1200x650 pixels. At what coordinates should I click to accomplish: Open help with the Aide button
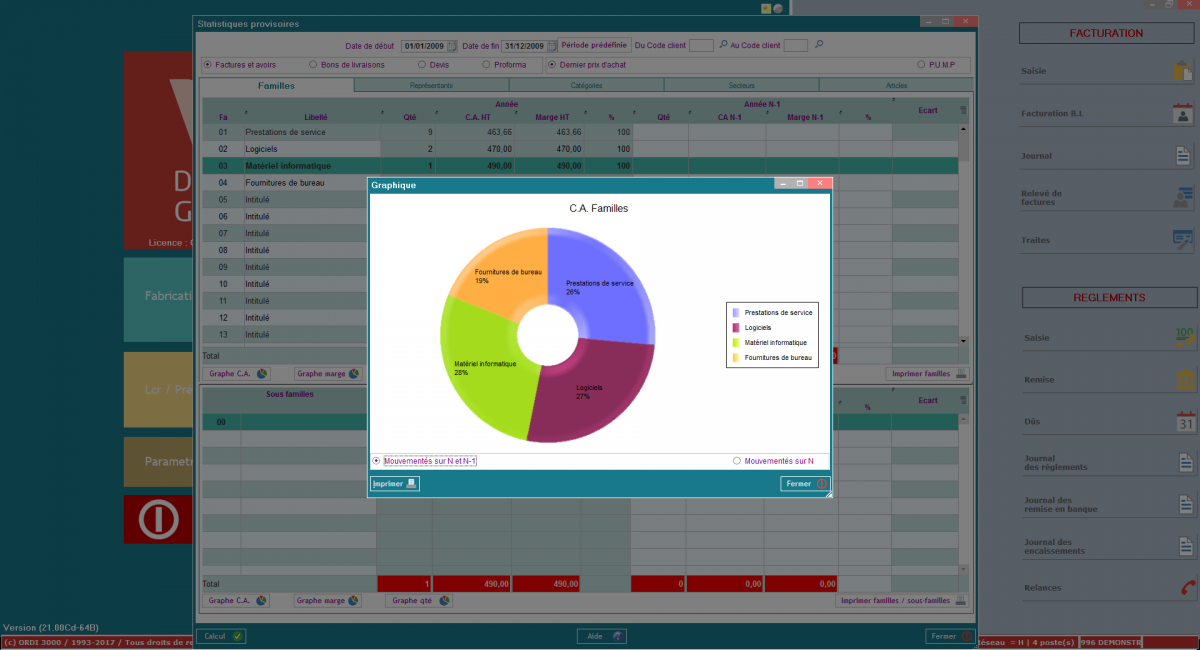pyautogui.click(x=602, y=636)
